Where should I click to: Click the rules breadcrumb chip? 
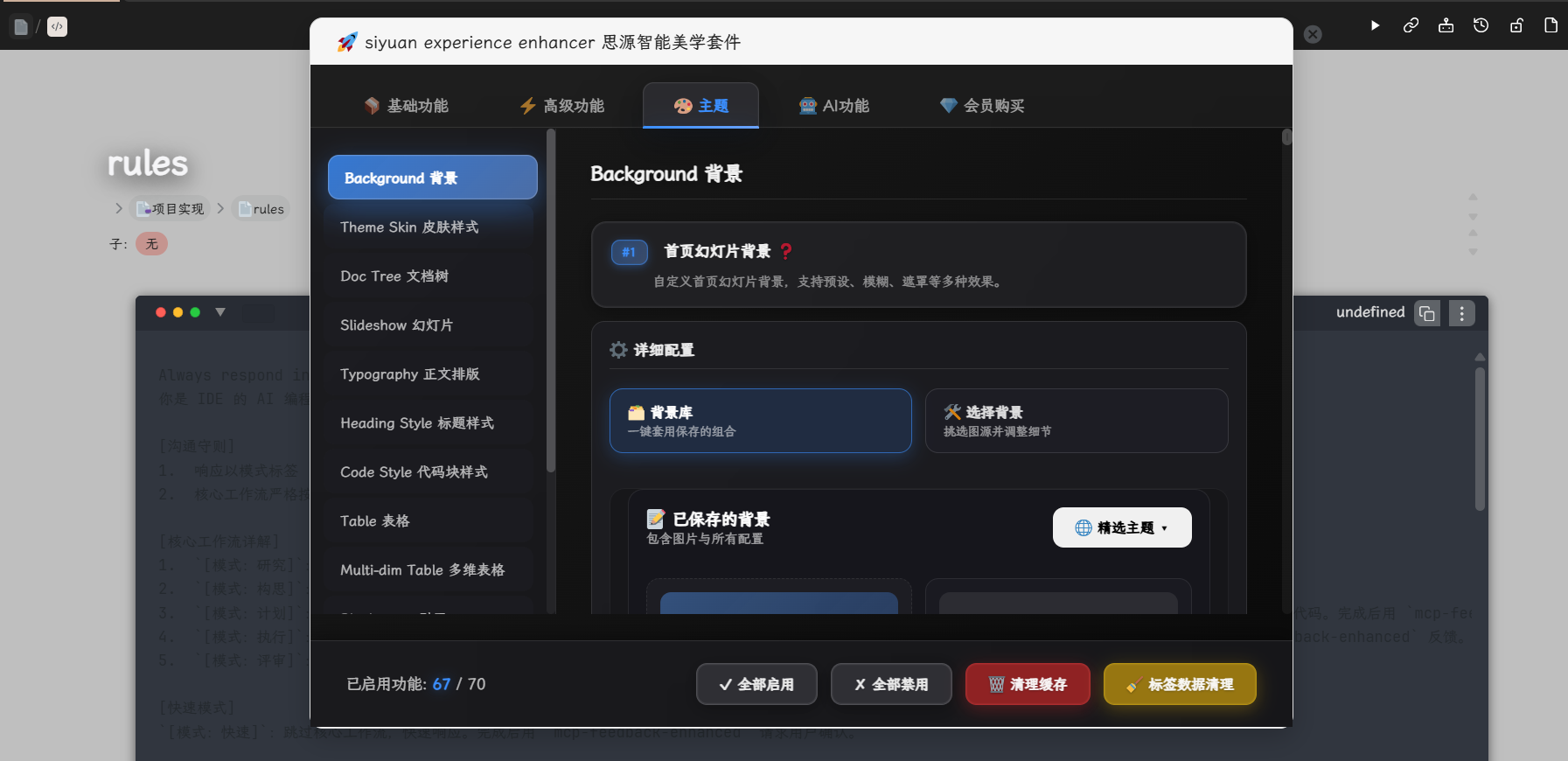(261, 209)
